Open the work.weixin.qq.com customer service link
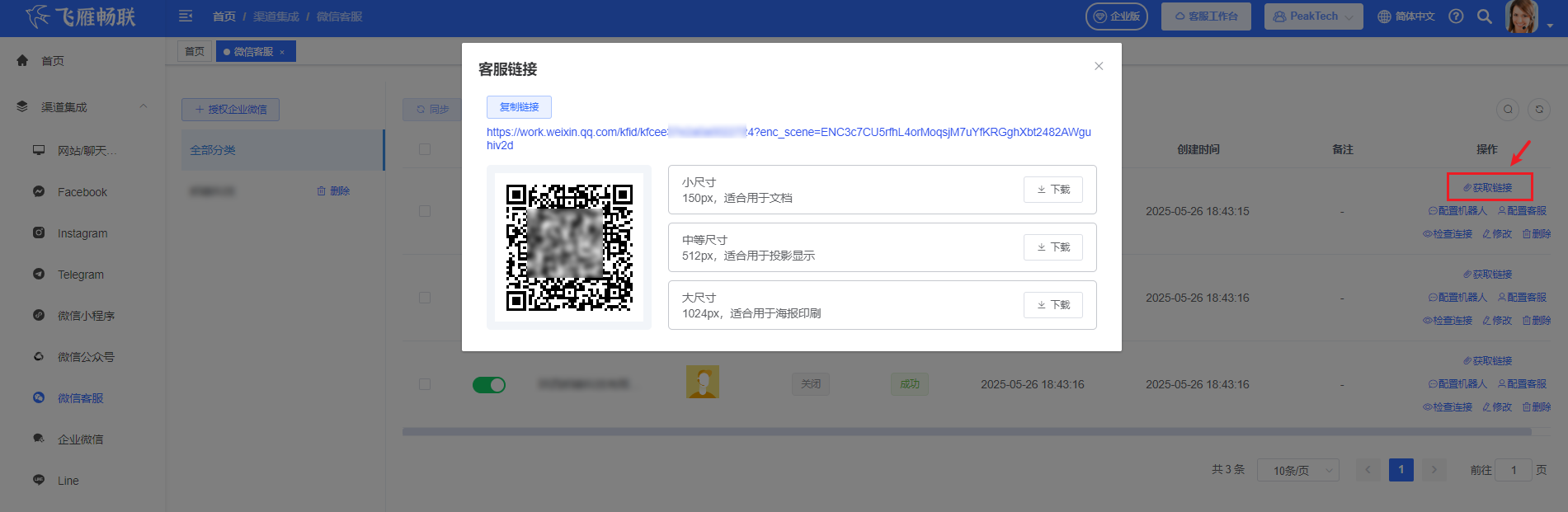1568x512 pixels. 789,139
